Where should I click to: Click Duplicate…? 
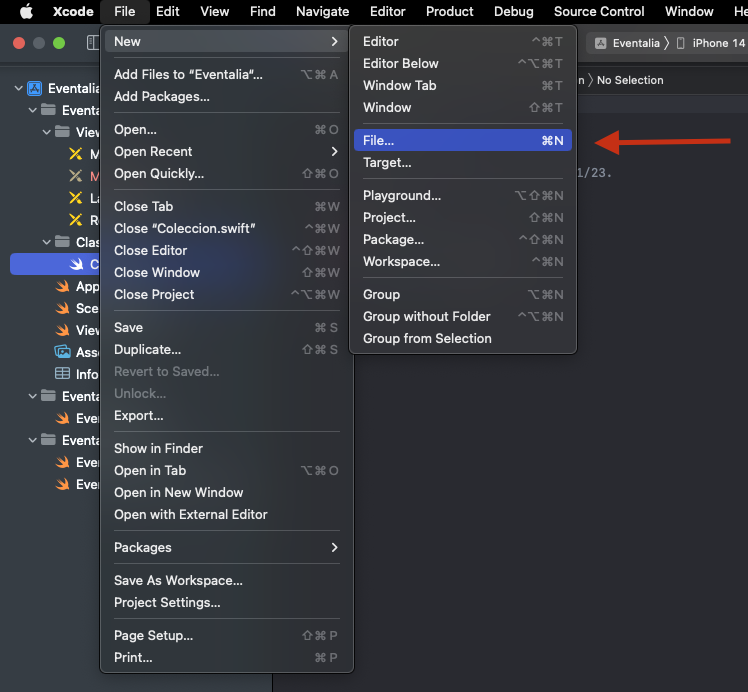click(227, 349)
